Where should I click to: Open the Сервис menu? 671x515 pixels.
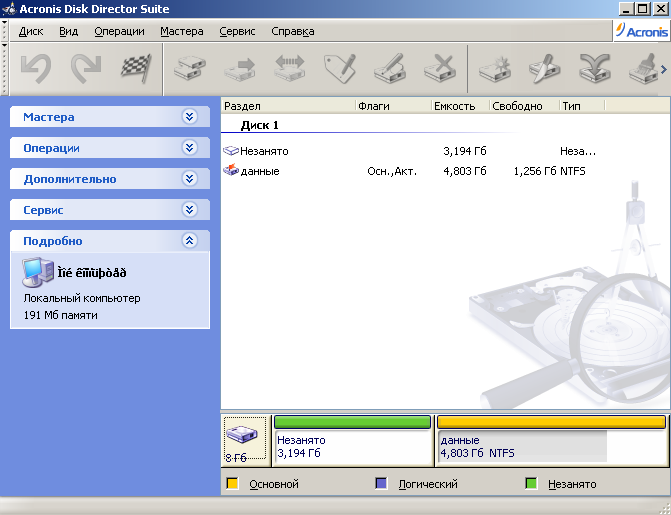click(237, 31)
